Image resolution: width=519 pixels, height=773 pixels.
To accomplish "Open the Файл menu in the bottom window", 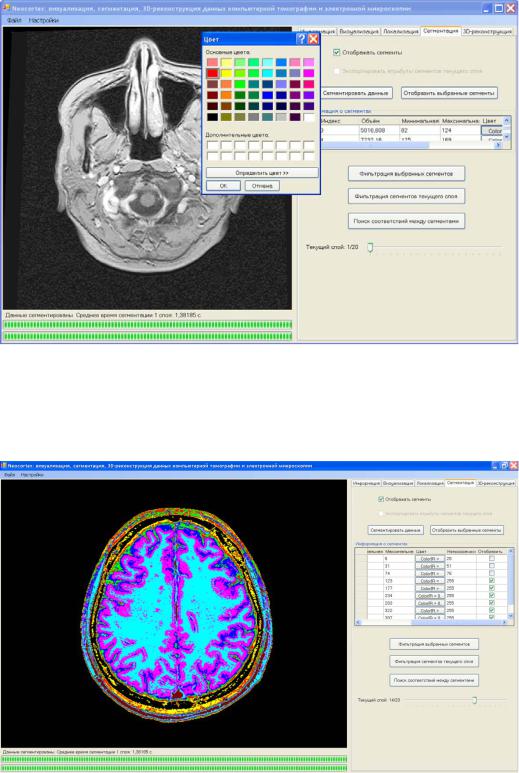I will (9, 475).
